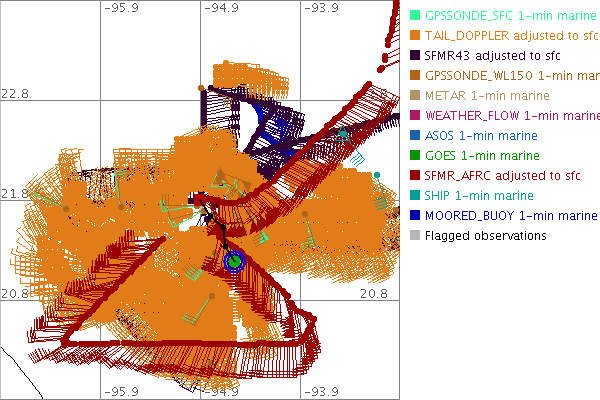Click the teal SHIP dot on map's right edge

coord(377,176)
